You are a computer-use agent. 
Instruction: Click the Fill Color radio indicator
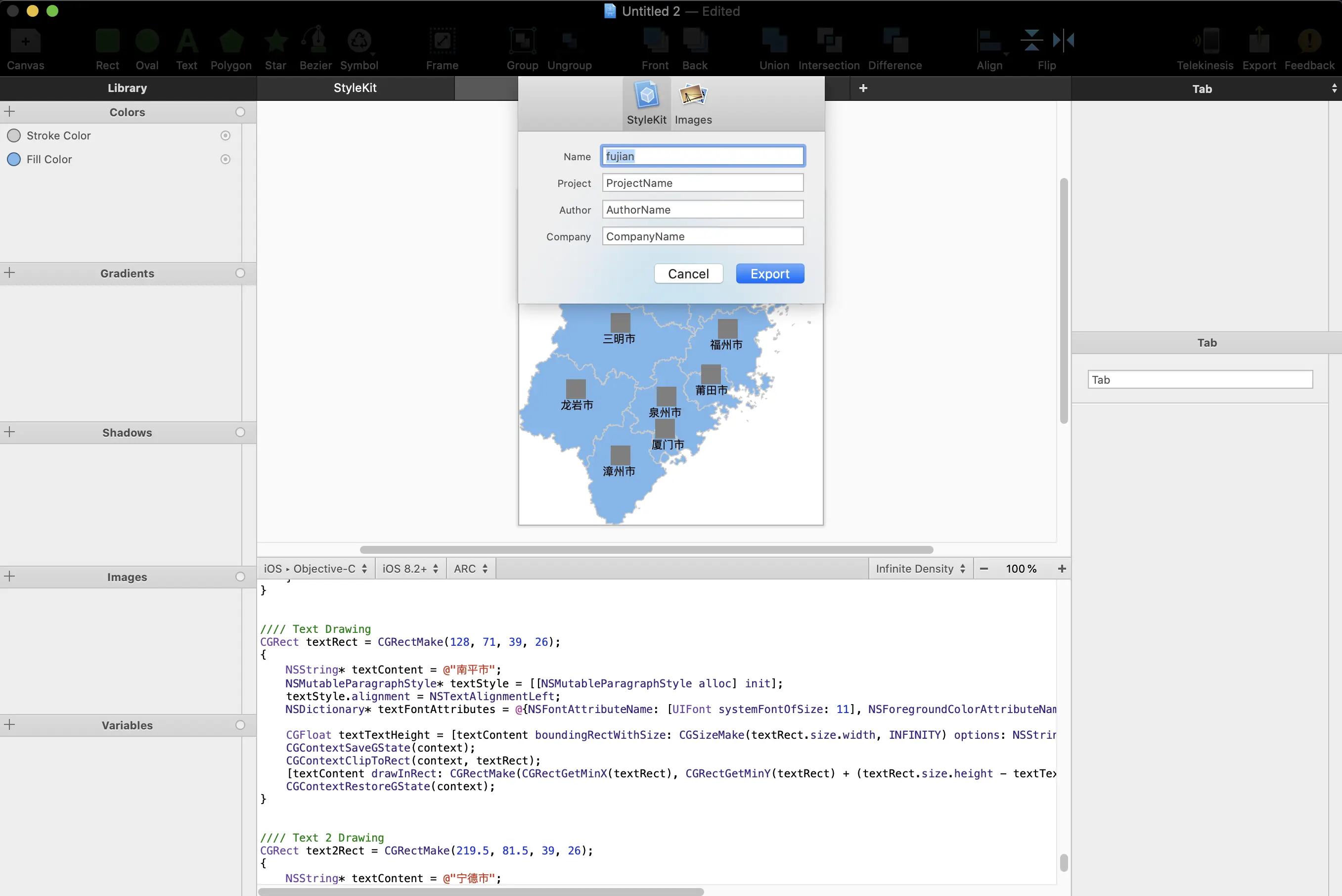(225, 159)
